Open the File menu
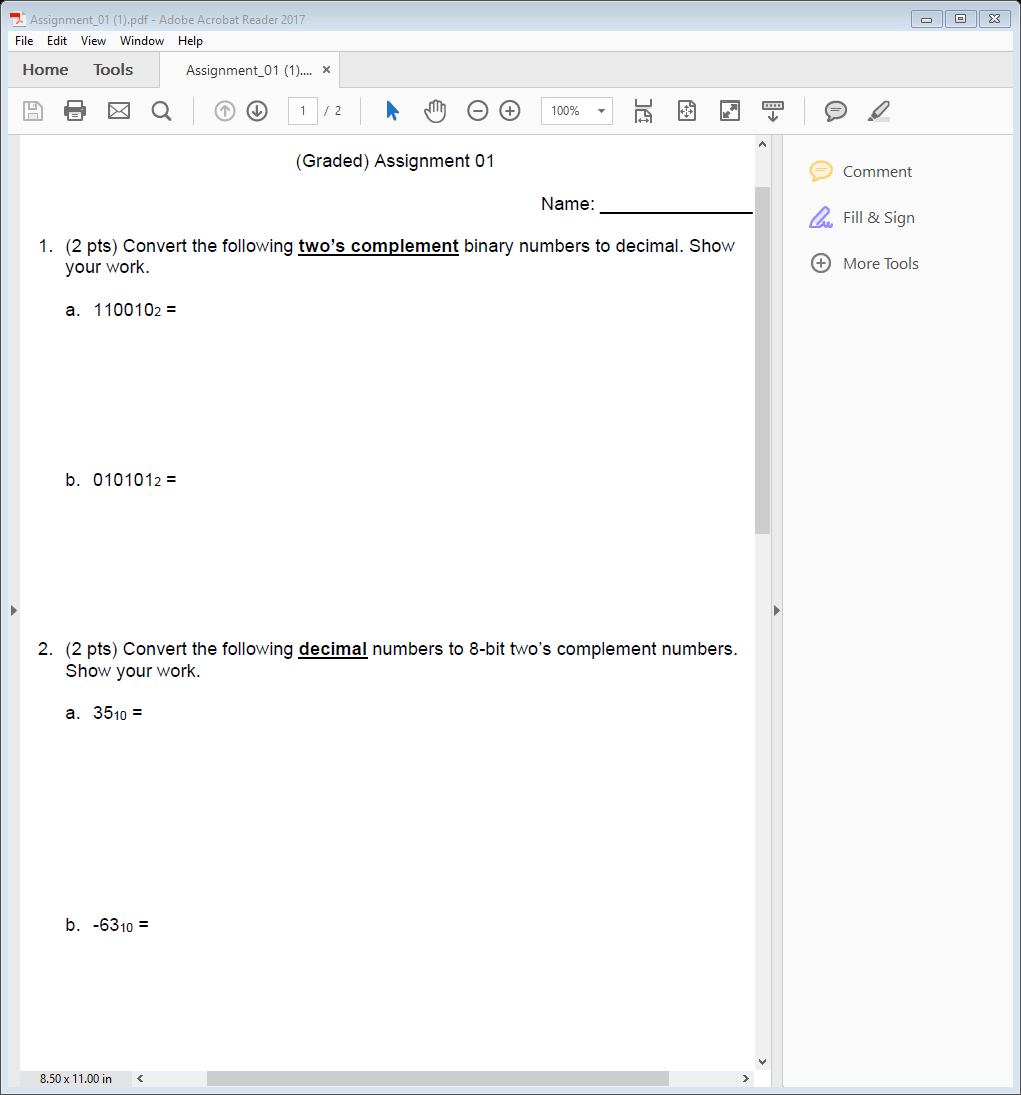Screen dimensions: 1021x1095 coord(23,40)
